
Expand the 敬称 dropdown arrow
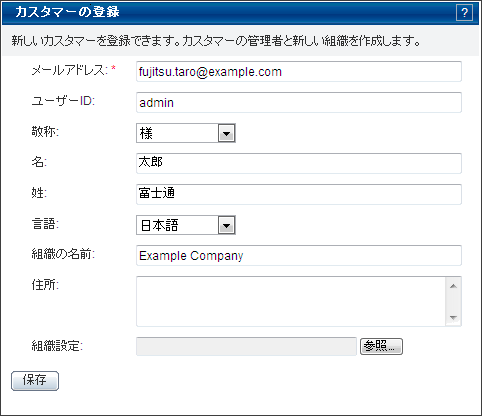[x=227, y=133]
